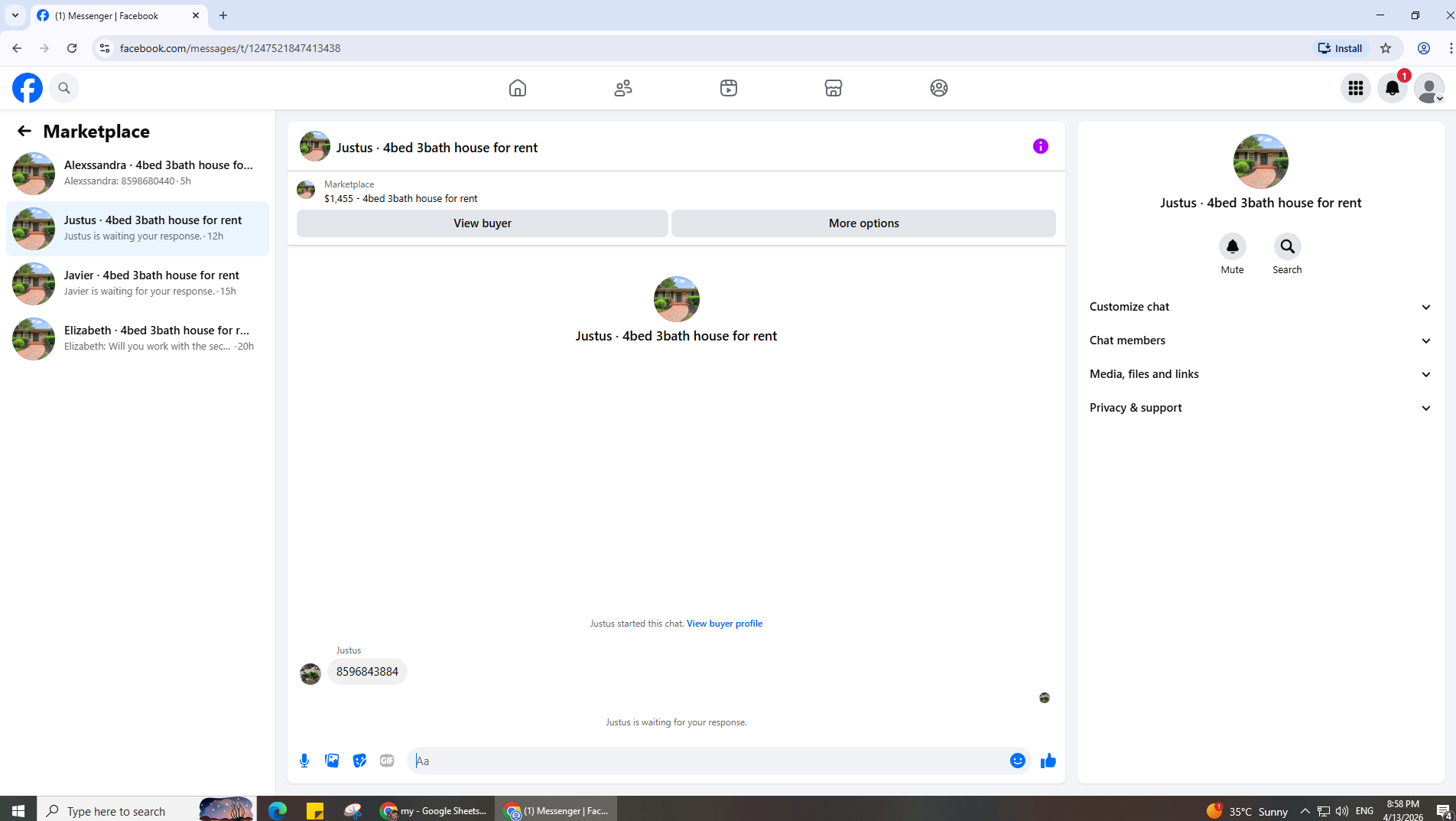Click the More options button

pos(864,223)
